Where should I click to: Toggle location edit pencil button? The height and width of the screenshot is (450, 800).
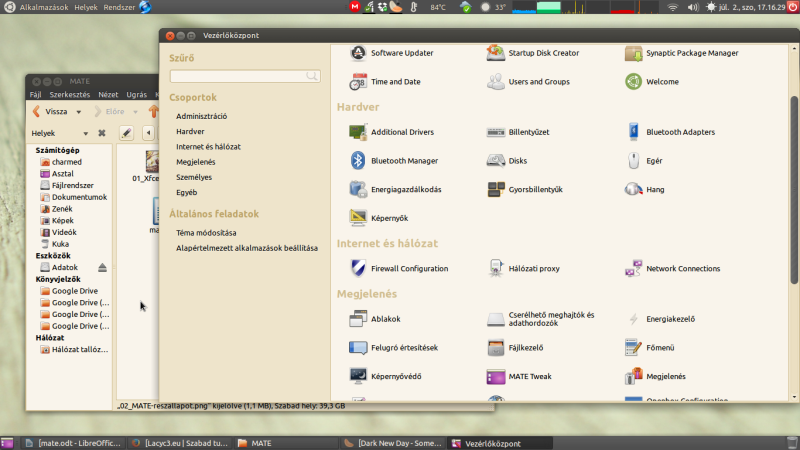point(127,133)
